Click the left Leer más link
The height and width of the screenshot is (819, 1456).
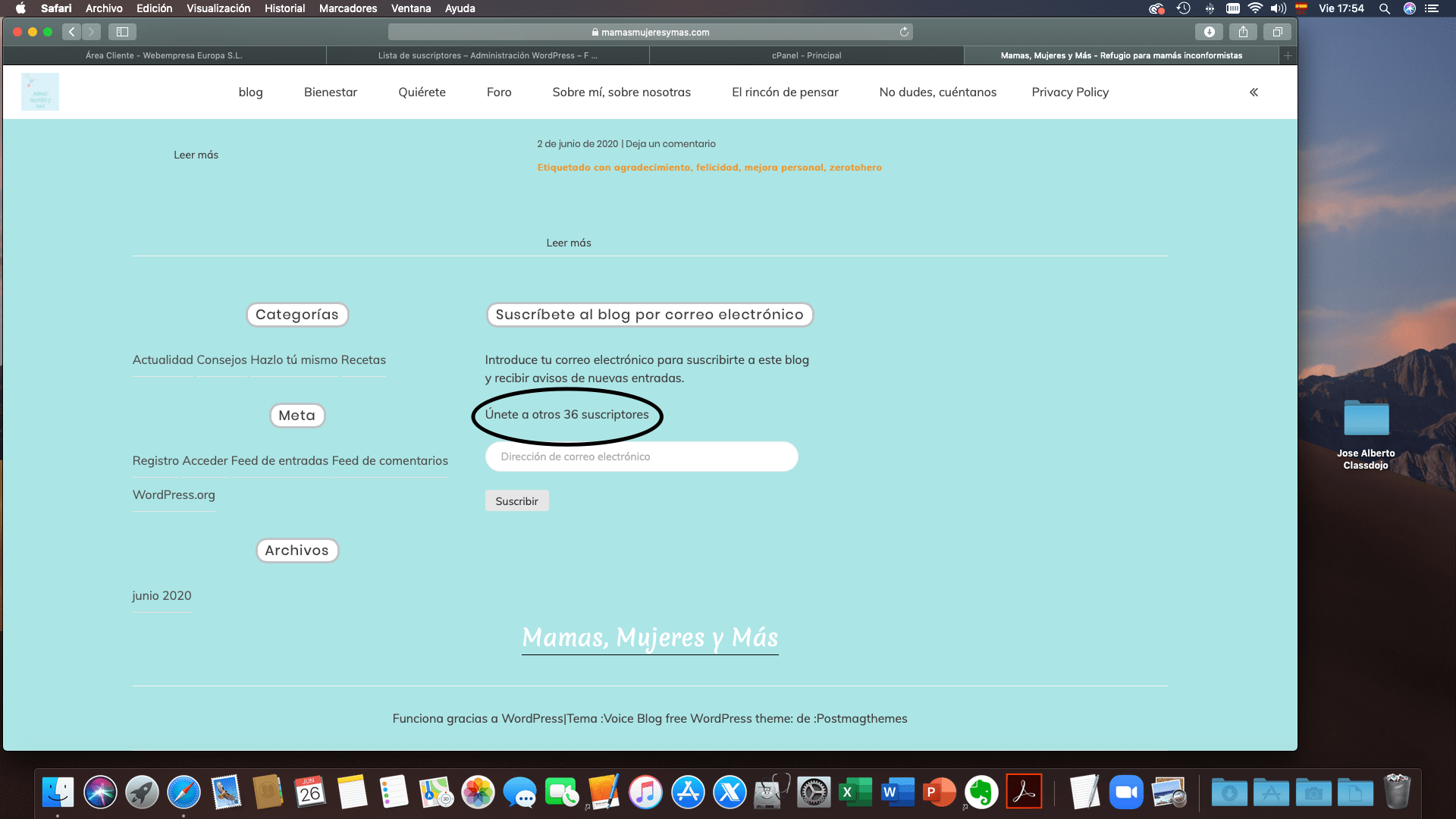[196, 155]
